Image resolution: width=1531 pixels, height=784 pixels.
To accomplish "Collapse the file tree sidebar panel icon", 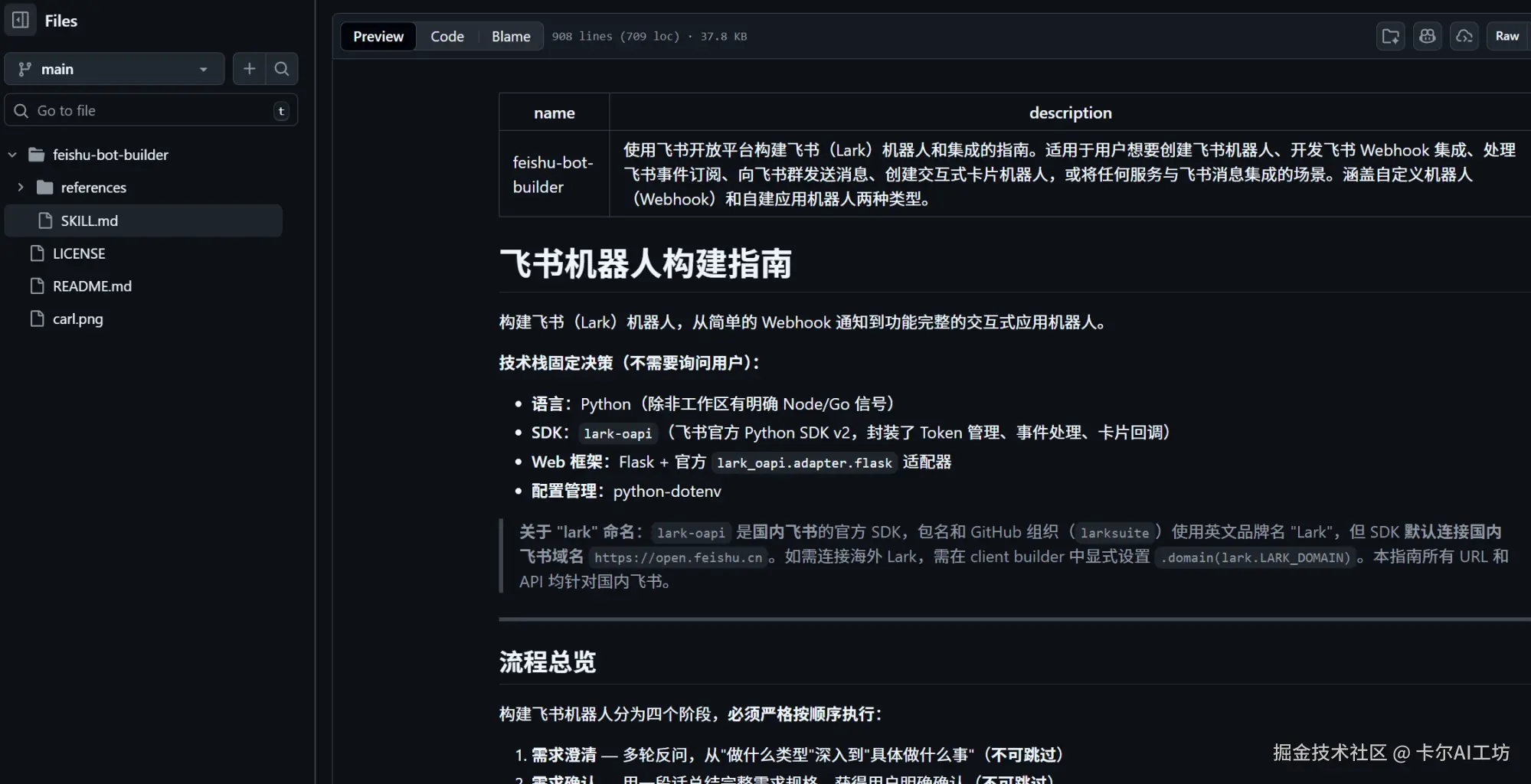I will pos(21,20).
